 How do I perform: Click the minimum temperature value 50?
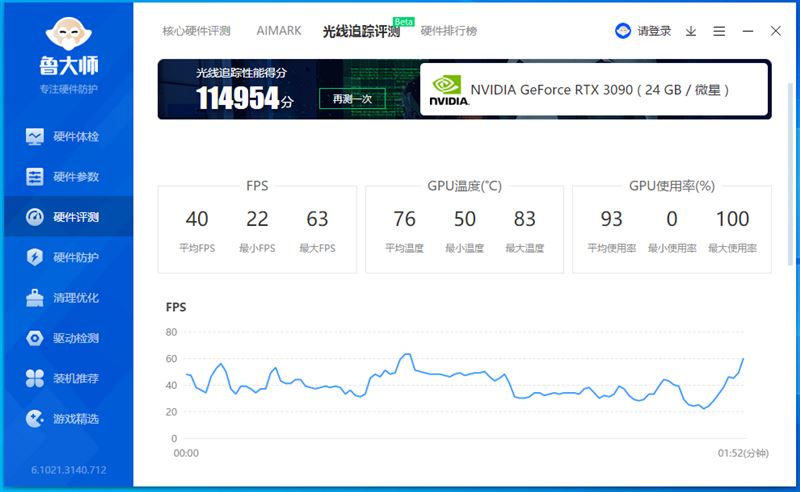tap(465, 219)
